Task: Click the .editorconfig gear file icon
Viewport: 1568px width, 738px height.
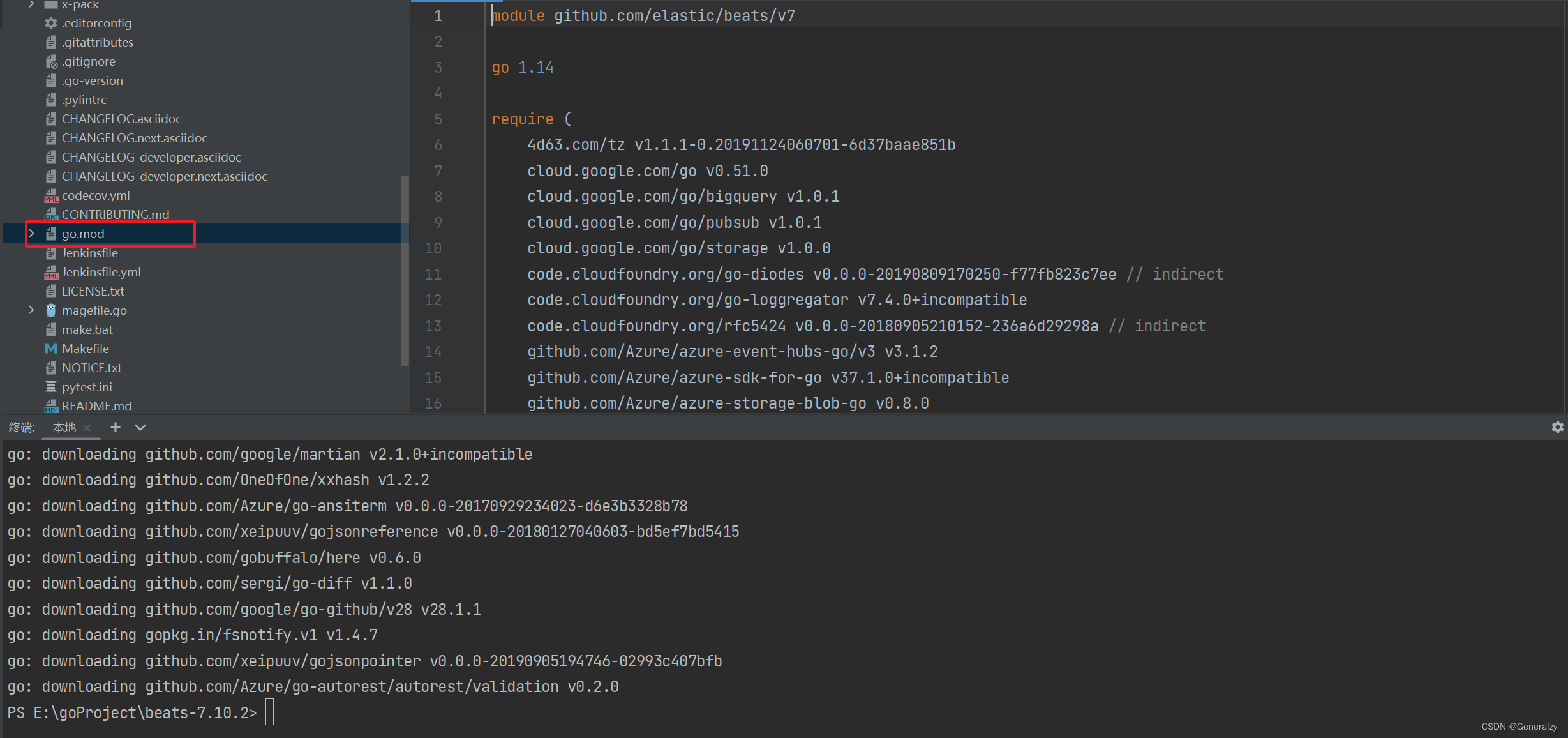Action: 51,23
